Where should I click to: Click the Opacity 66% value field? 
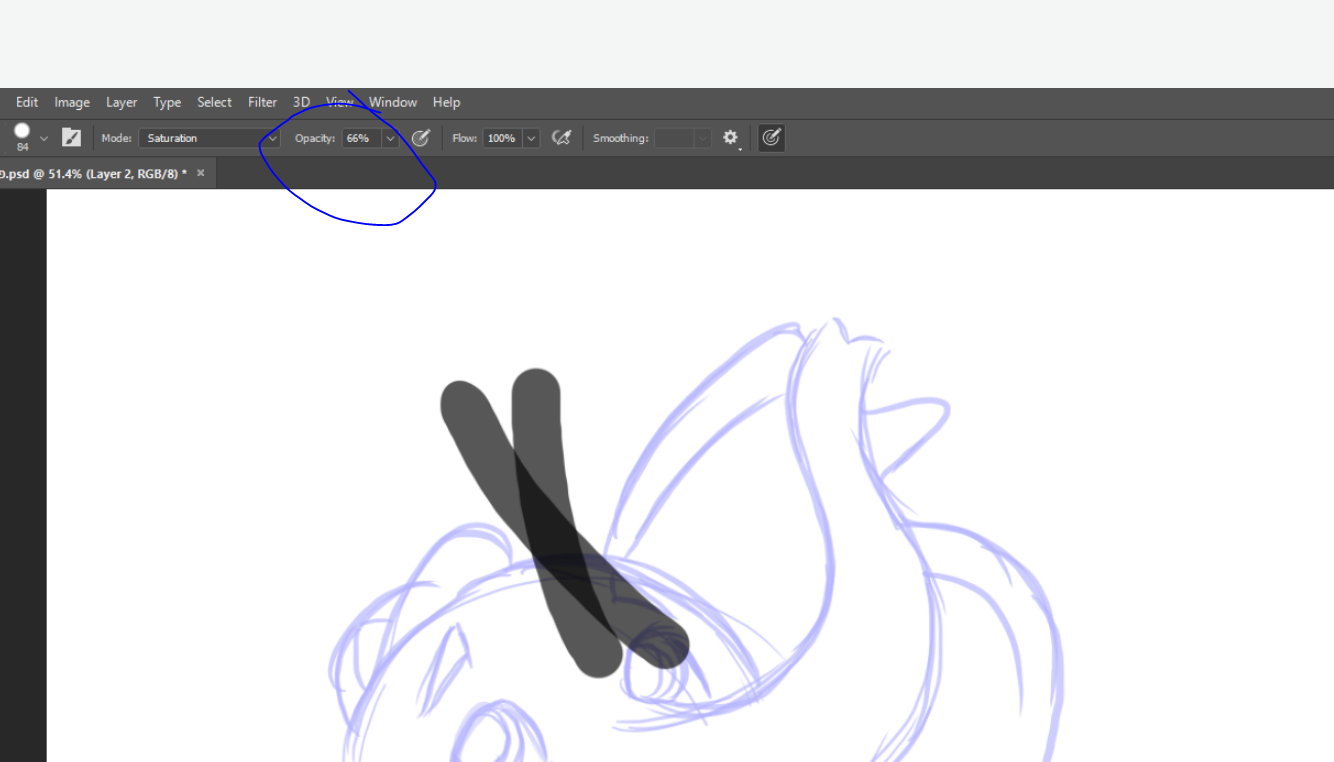[360, 138]
